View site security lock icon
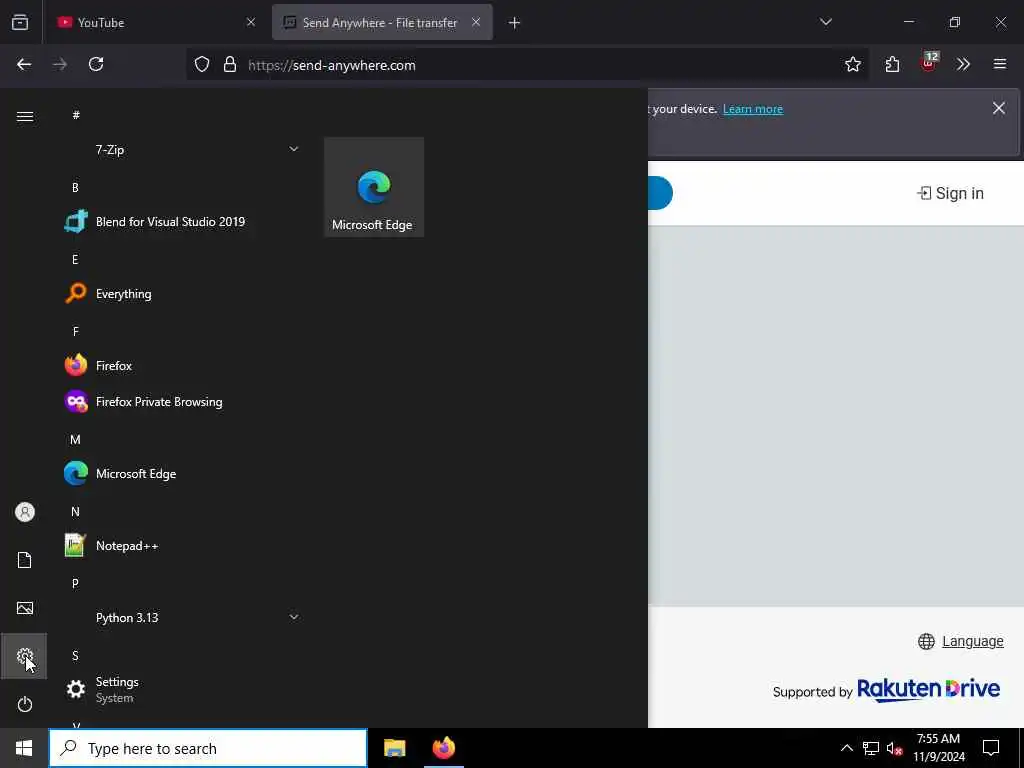This screenshot has height=768, width=1024. [x=230, y=65]
